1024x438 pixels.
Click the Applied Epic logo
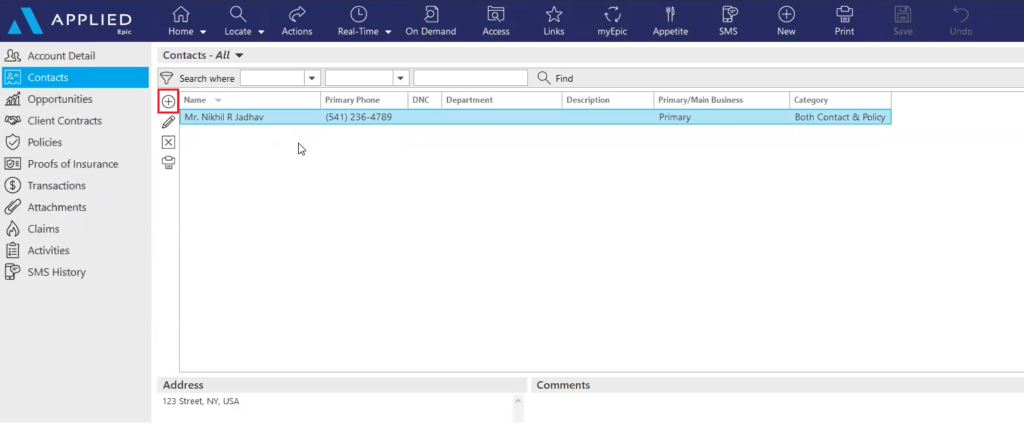(69, 21)
